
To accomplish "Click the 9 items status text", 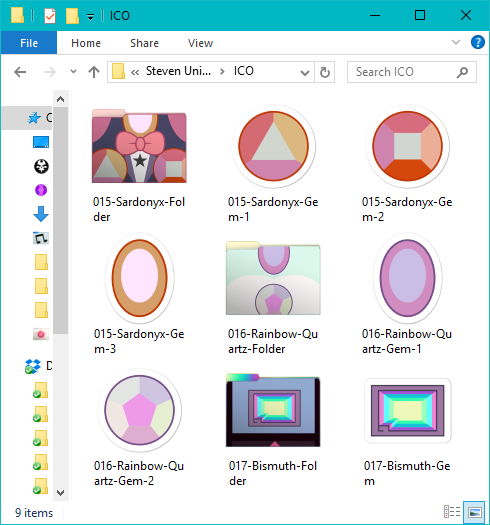I will click(x=34, y=513).
